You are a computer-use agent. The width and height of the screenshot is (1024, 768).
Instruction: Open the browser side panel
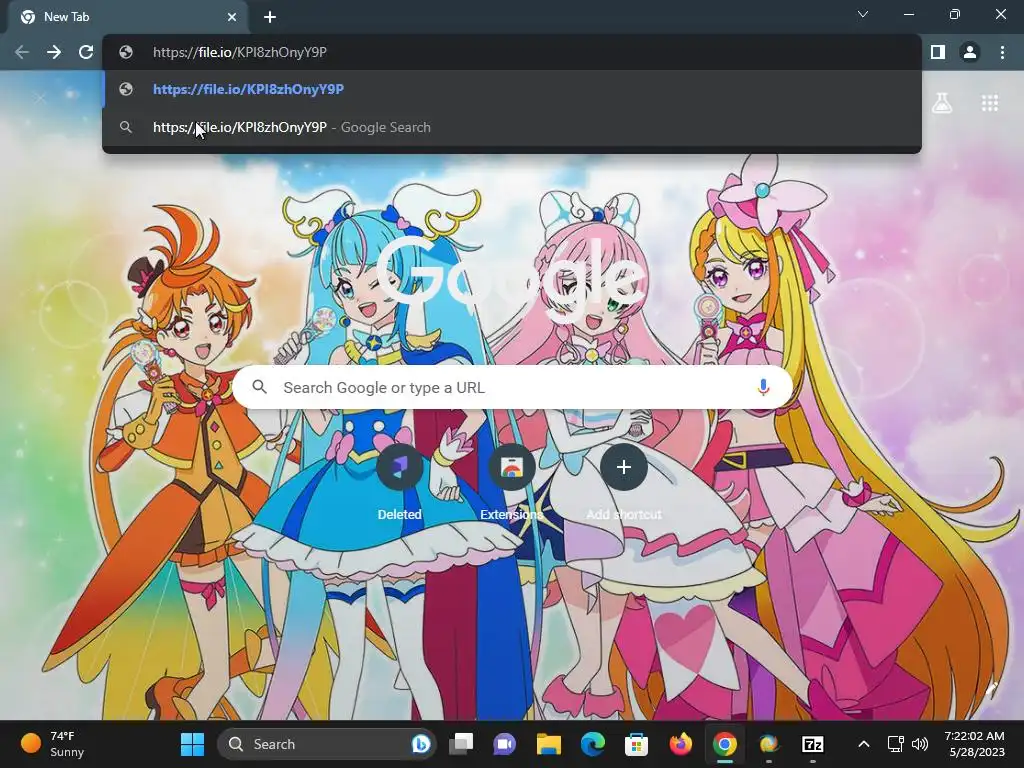point(938,52)
